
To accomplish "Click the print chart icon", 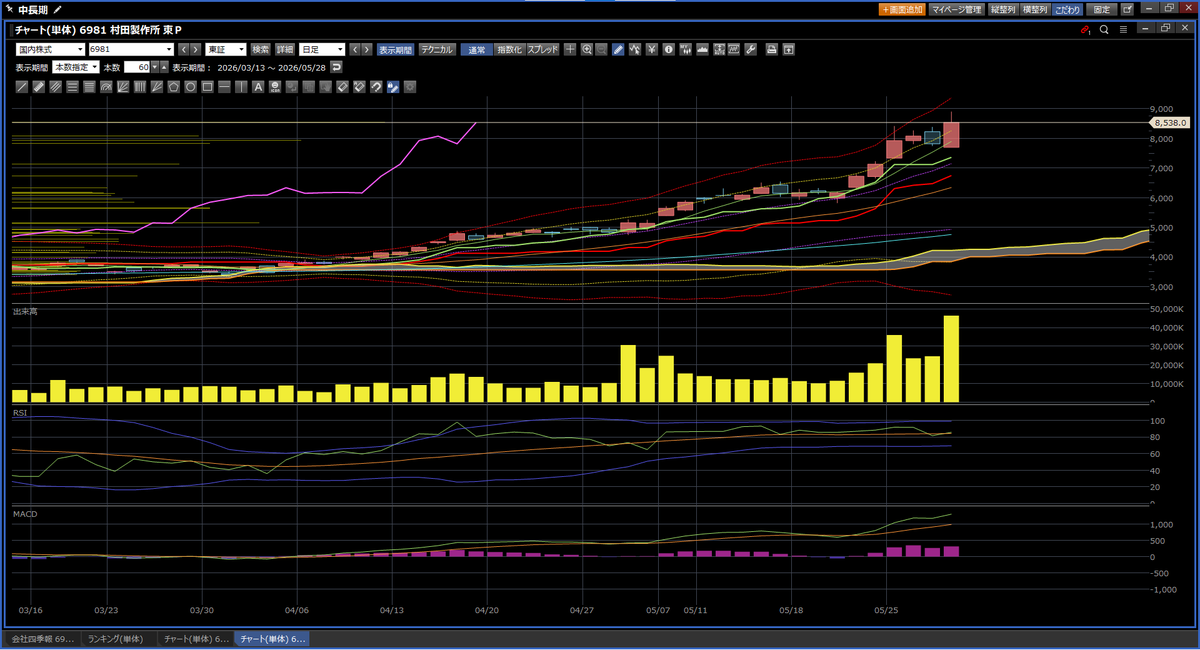I will [771, 48].
